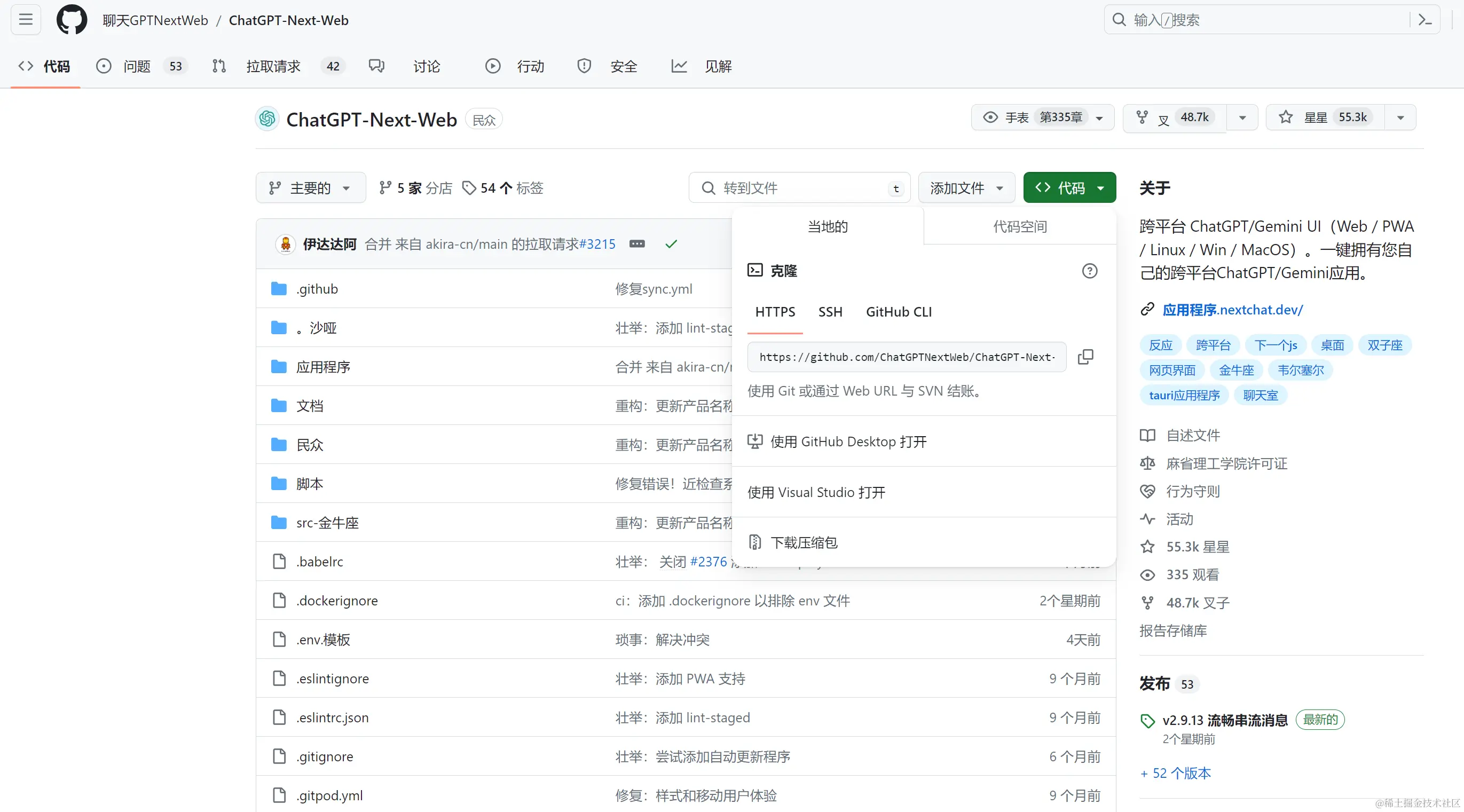Screen dimensions: 1464x812
Task: Click the 54 个标签 tags link
Action: [x=502, y=187]
